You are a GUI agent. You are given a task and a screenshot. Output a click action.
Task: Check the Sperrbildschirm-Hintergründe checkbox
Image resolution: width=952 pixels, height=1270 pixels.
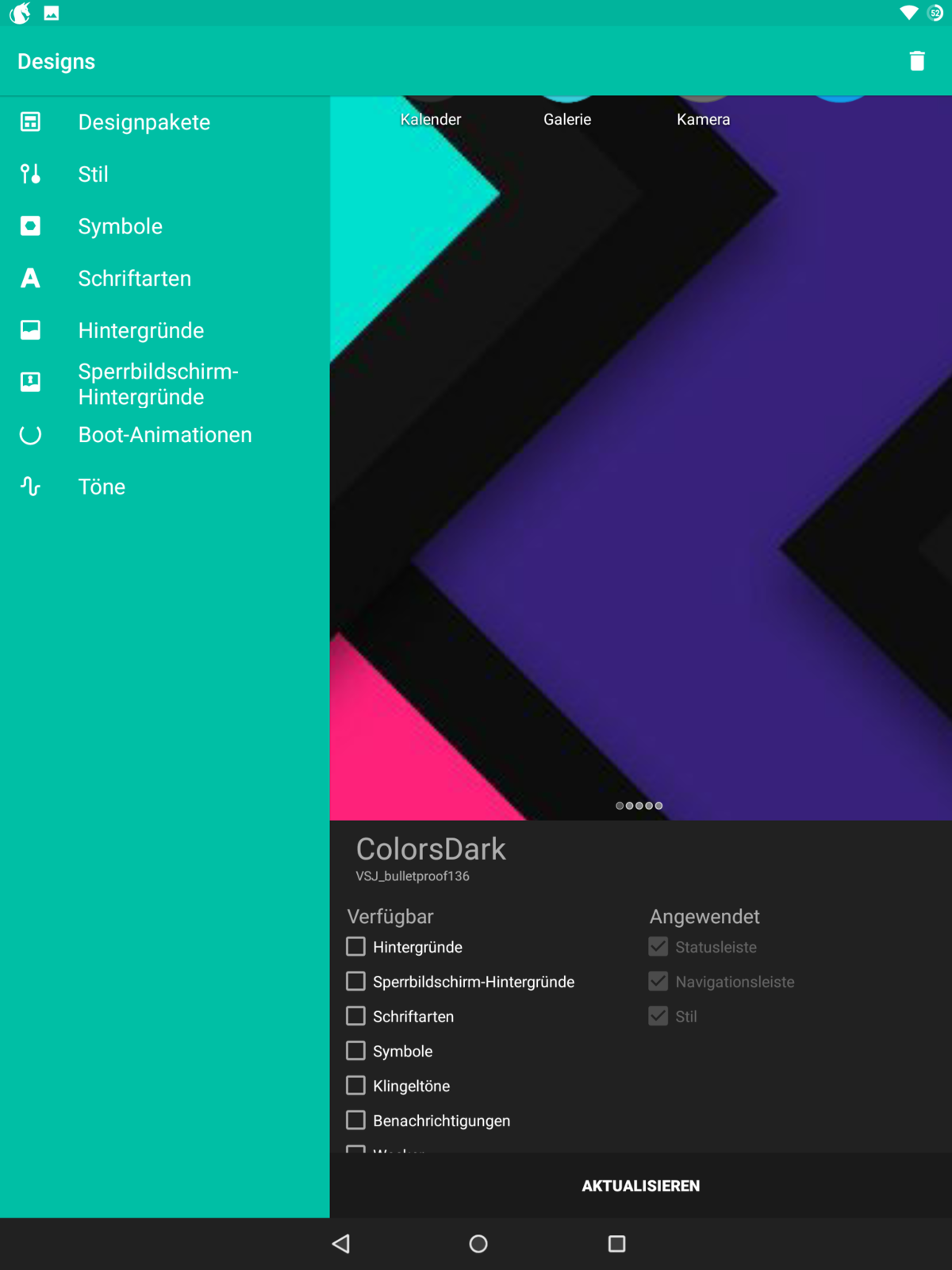(356, 982)
